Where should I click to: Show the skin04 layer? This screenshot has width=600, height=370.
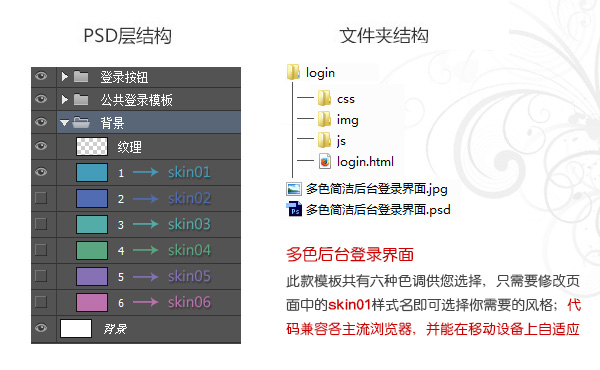(x=41, y=250)
